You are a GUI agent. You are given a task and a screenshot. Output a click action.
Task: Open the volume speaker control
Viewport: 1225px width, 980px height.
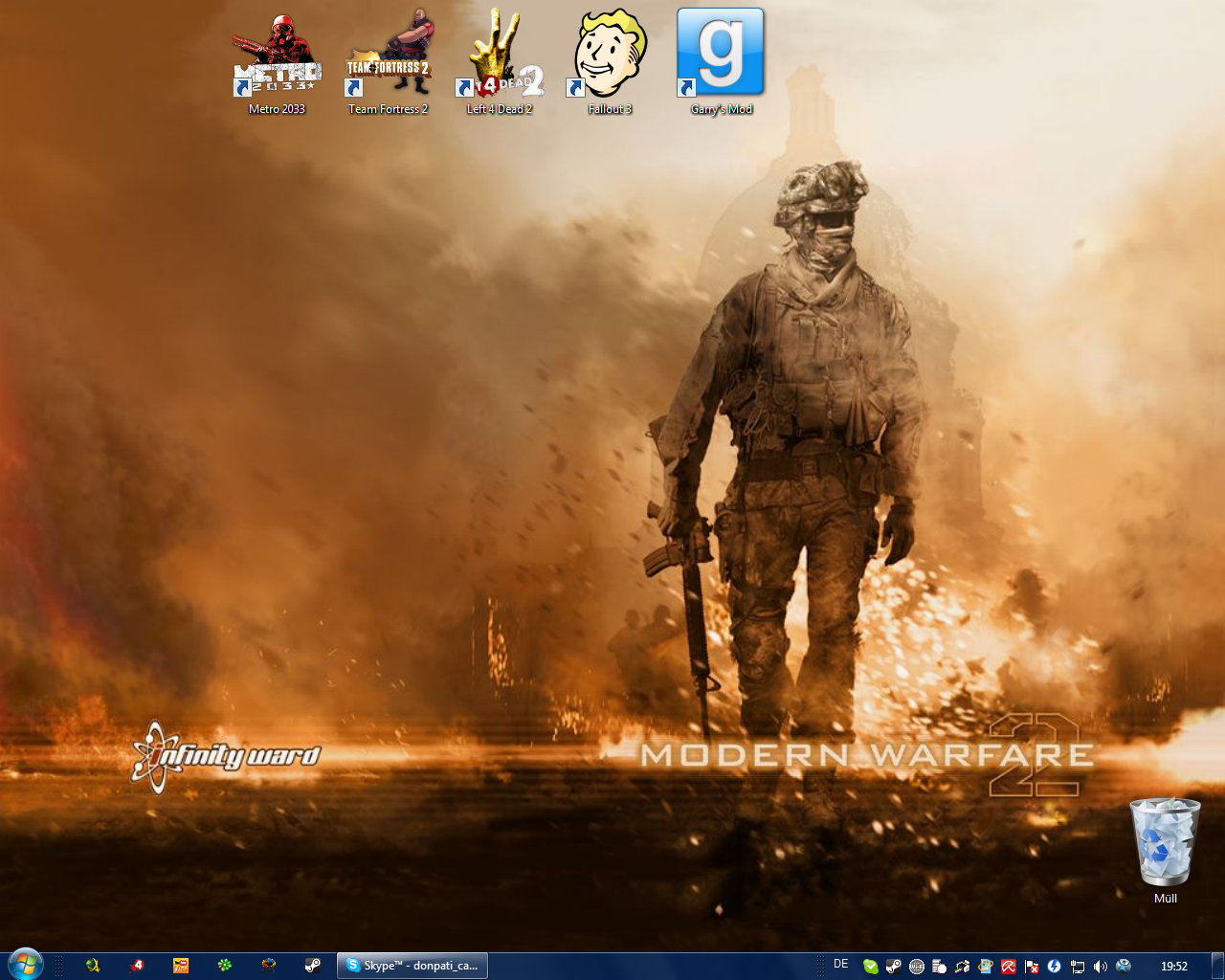pyautogui.click(x=1100, y=967)
